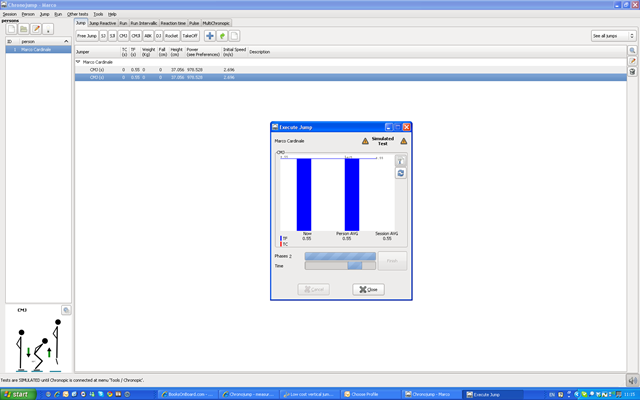The width and height of the screenshot is (640, 400).
Task: Click the Windows start button
Action: point(18,394)
